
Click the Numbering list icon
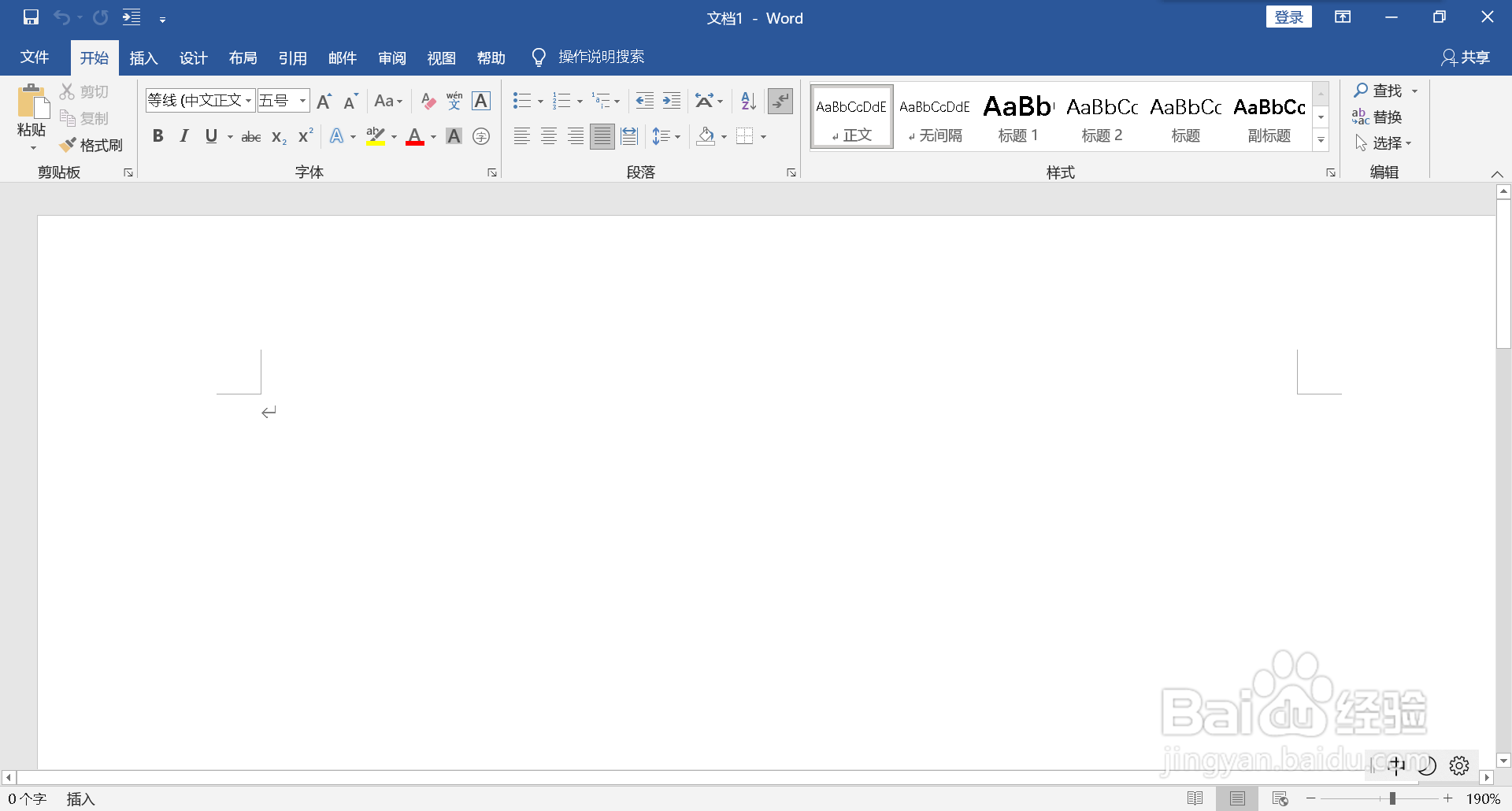[x=561, y=101]
